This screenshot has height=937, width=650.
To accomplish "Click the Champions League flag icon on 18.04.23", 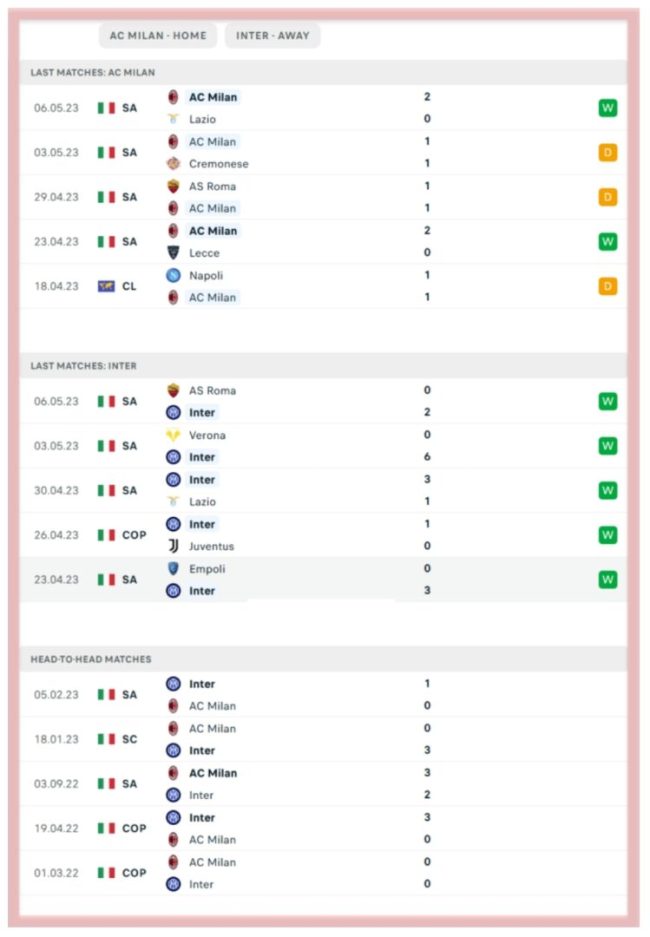I will click(106, 286).
